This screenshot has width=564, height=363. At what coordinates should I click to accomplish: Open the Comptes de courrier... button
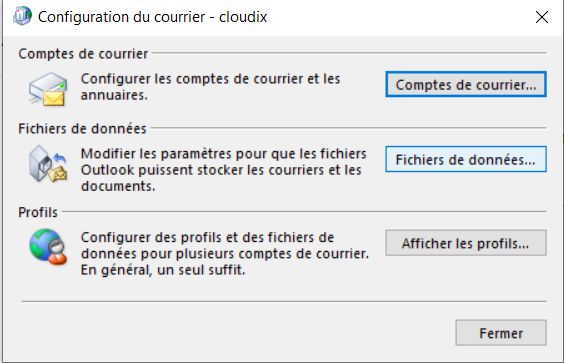[466, 84]
